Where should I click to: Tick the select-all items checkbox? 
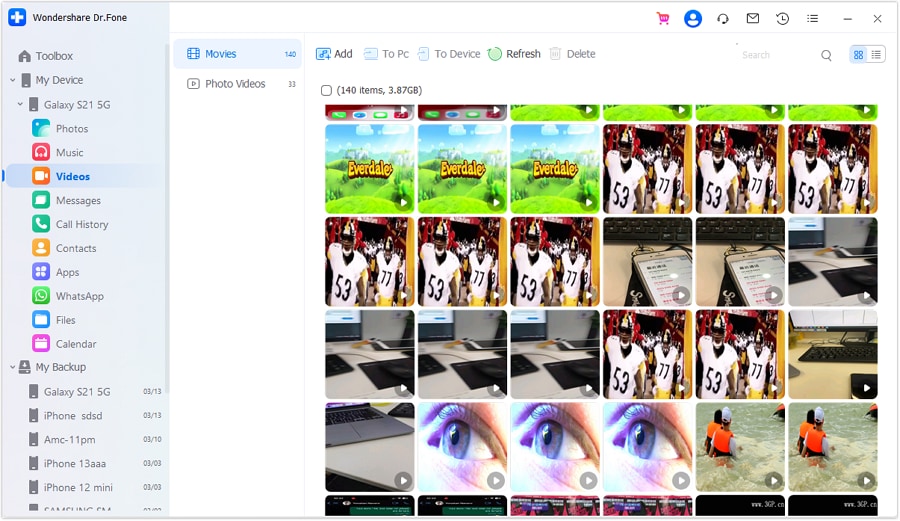[326, 90]
